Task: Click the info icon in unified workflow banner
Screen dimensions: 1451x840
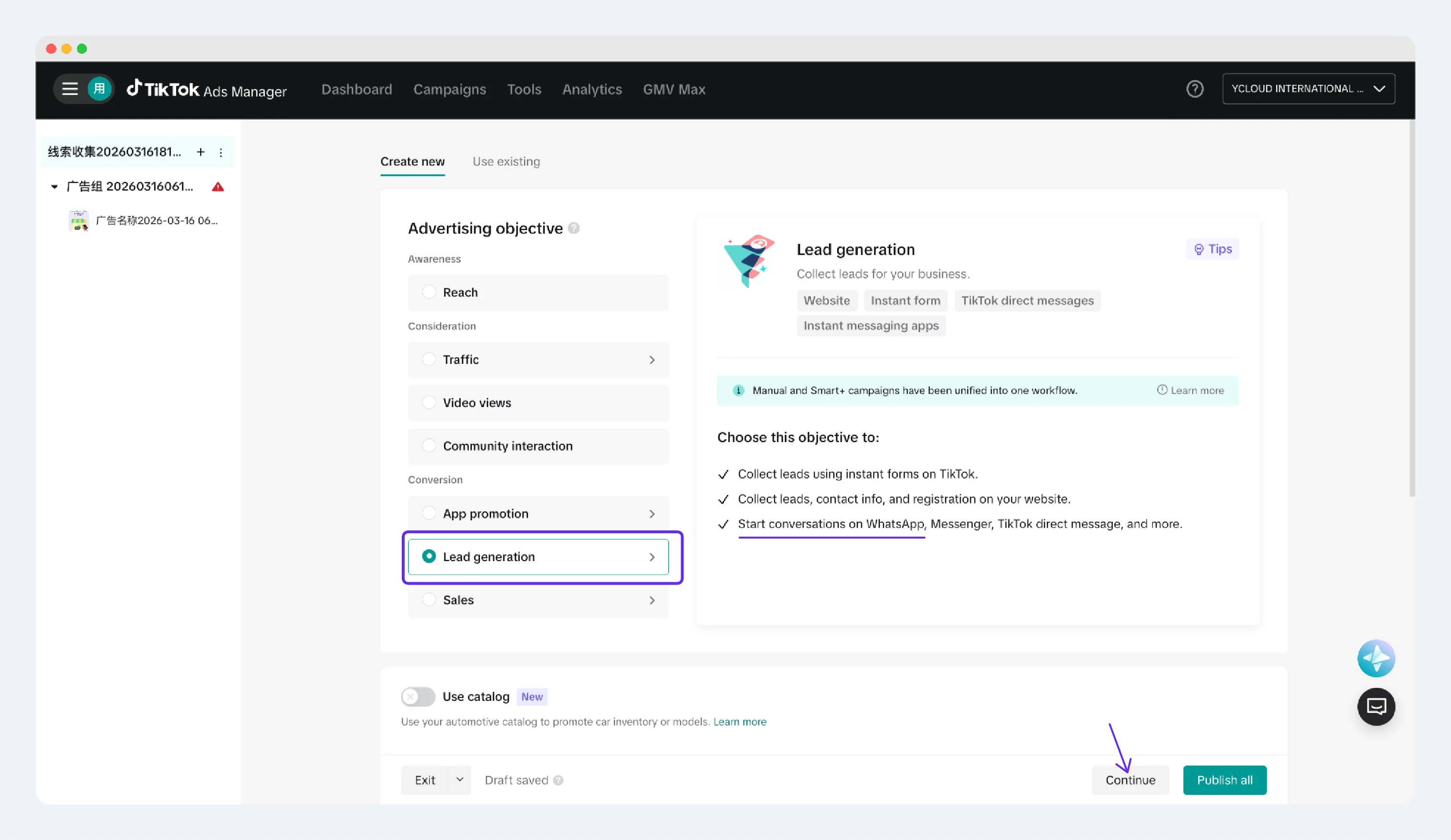Action: coord(738,390)
